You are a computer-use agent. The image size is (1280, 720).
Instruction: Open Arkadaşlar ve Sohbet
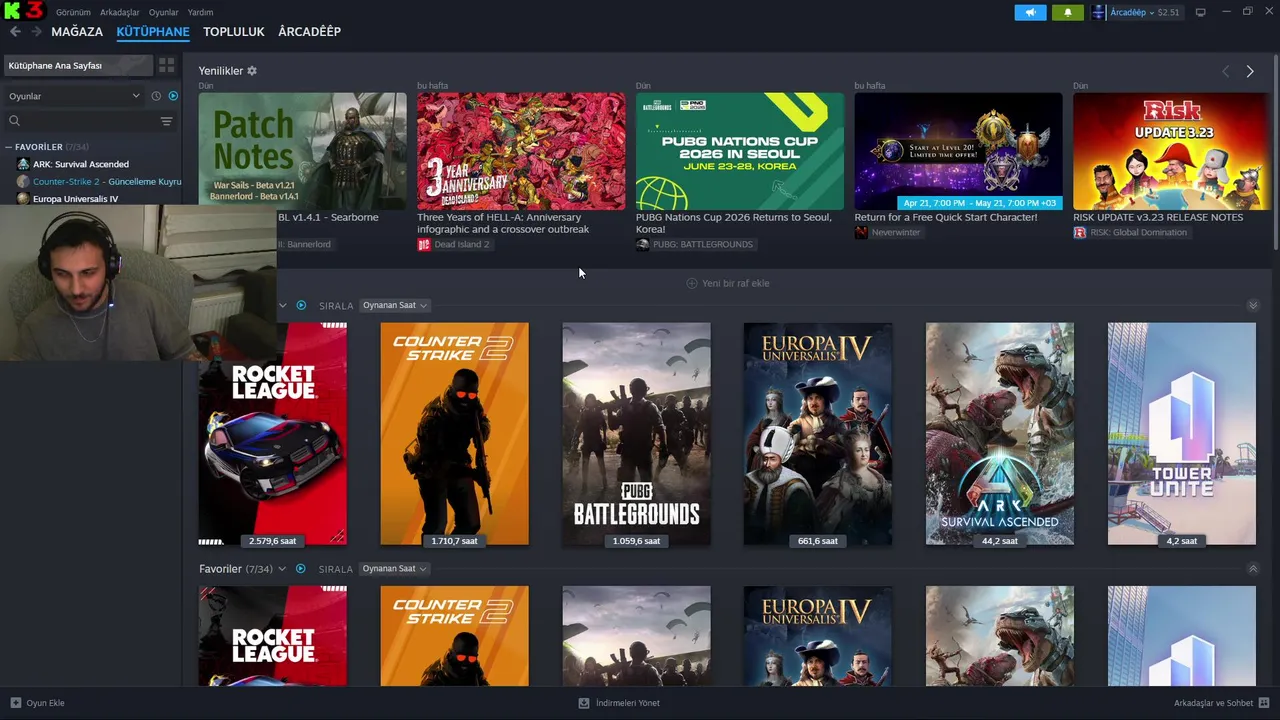[1221, 703]
